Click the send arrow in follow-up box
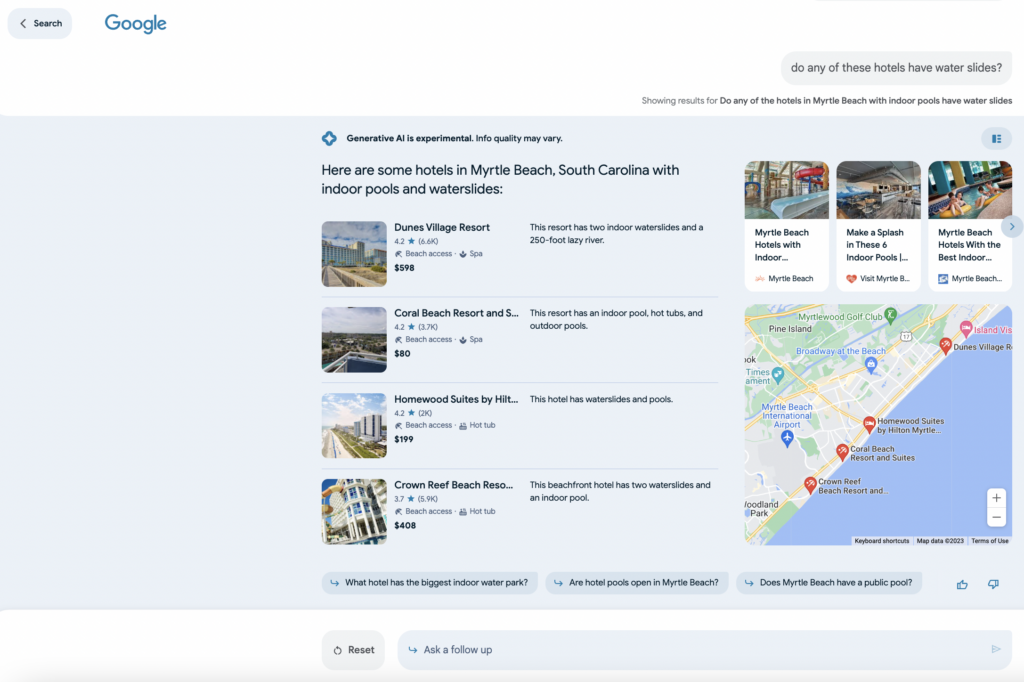 click(x=996, y=650)
